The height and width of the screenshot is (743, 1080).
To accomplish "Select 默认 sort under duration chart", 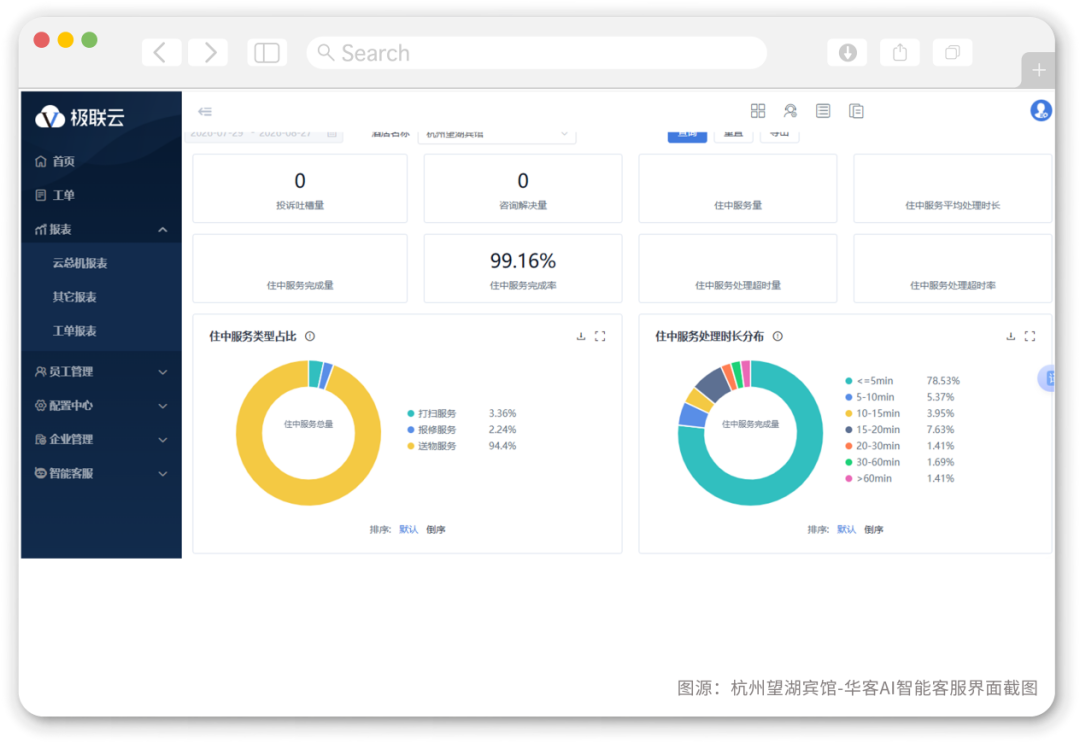I will tap(846, 530).
